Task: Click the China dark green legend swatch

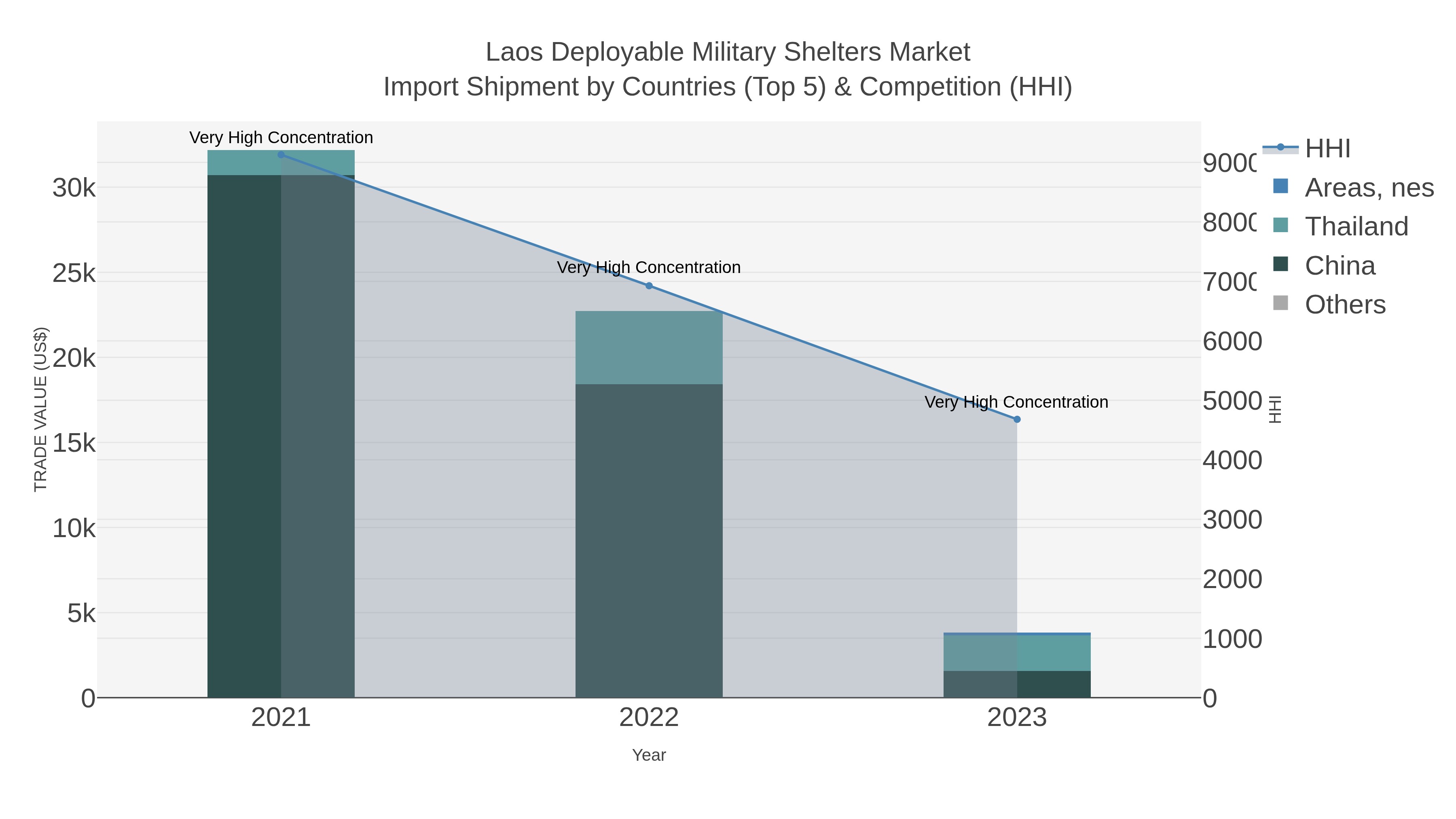Action: point(1280,264)
